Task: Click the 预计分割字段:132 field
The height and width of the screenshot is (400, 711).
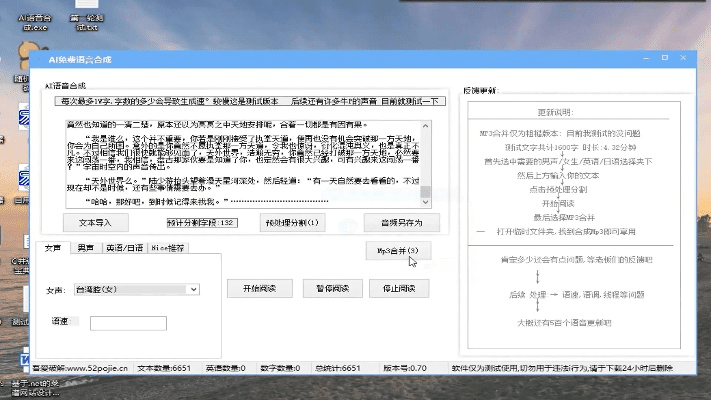Action: point(202,223)
